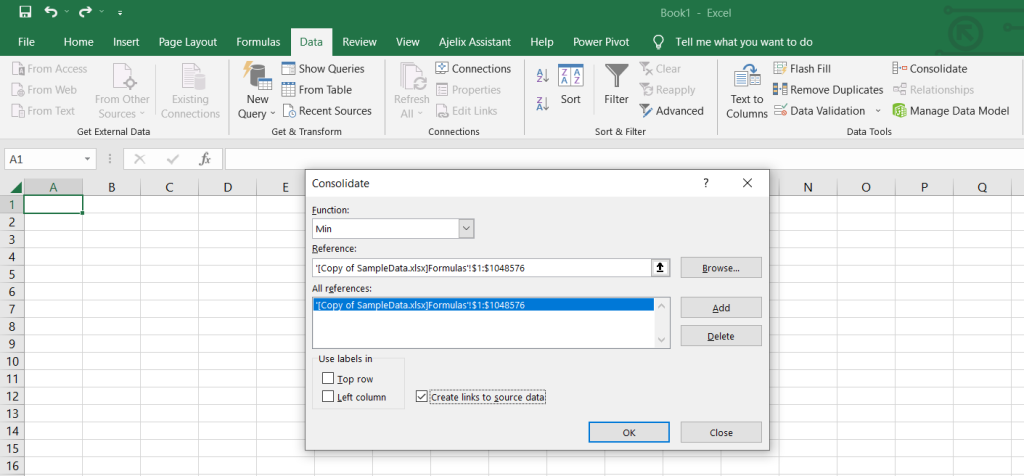The height and width of the screenshot is (476, 1024).
Task: Undo the last action
Action: (51, 12)
